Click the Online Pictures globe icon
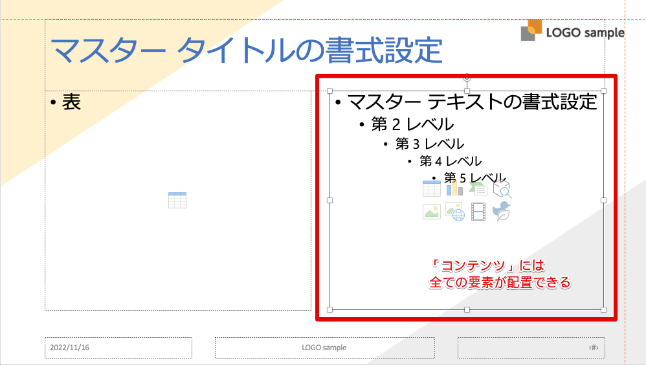The width and height of the screenshot is (646, 365). coord(455,212)
